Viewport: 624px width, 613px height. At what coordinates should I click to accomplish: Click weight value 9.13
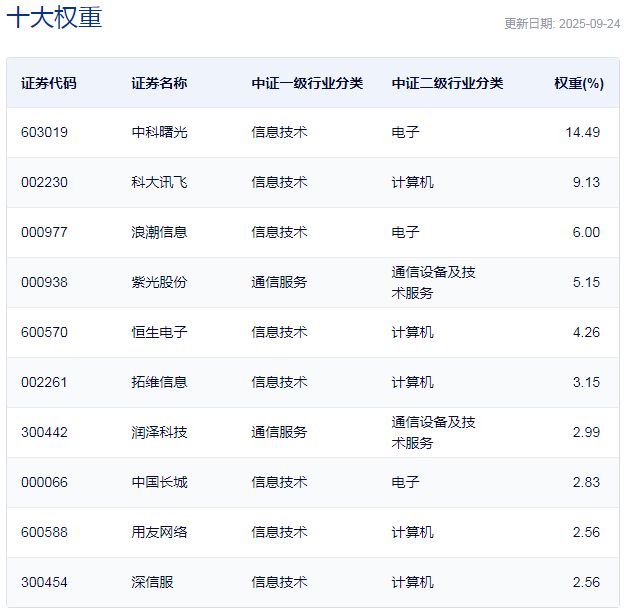(x=586, y=182)
